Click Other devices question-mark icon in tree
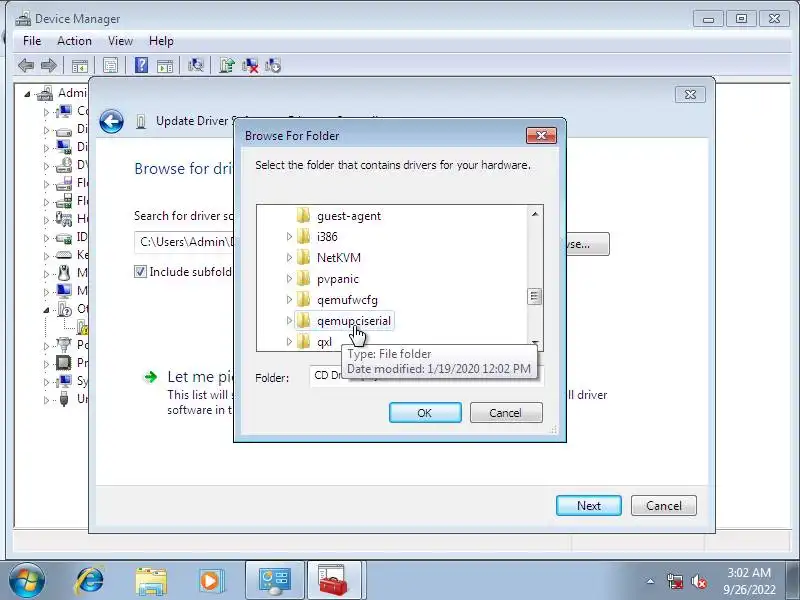The width and height of the screenshot is (800, 600). 64,309
